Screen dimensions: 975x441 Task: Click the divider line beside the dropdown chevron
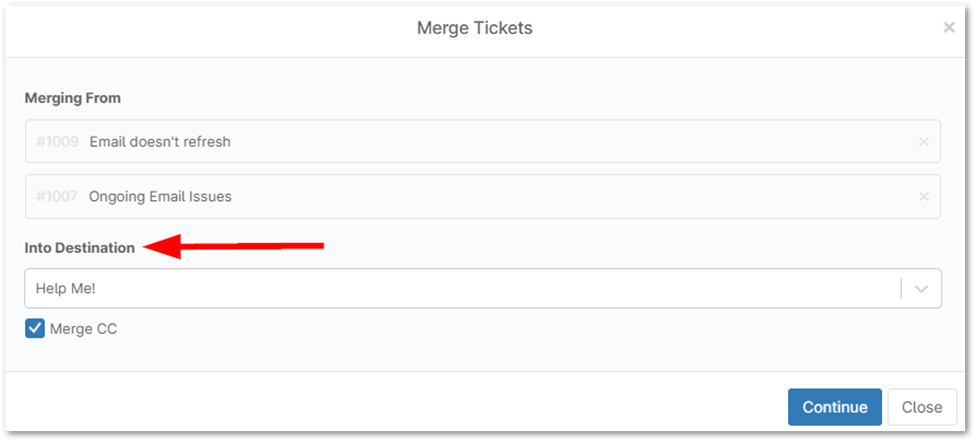901,289
